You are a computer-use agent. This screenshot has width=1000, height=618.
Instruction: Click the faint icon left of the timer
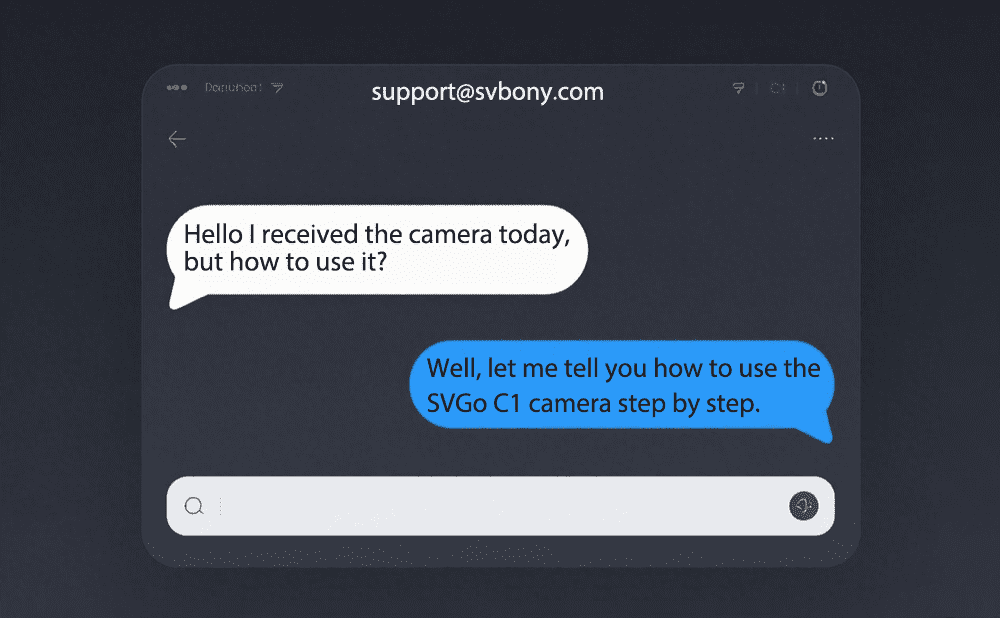(x=777, y=88)
